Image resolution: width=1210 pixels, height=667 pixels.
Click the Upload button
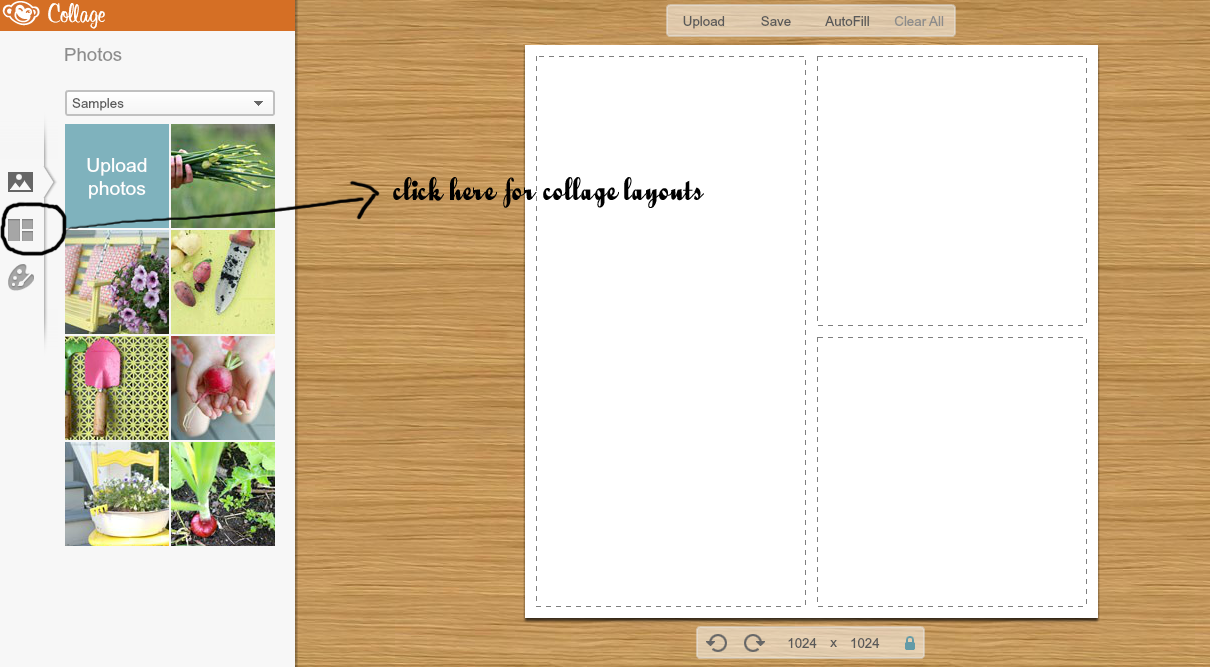click(703, 20)
